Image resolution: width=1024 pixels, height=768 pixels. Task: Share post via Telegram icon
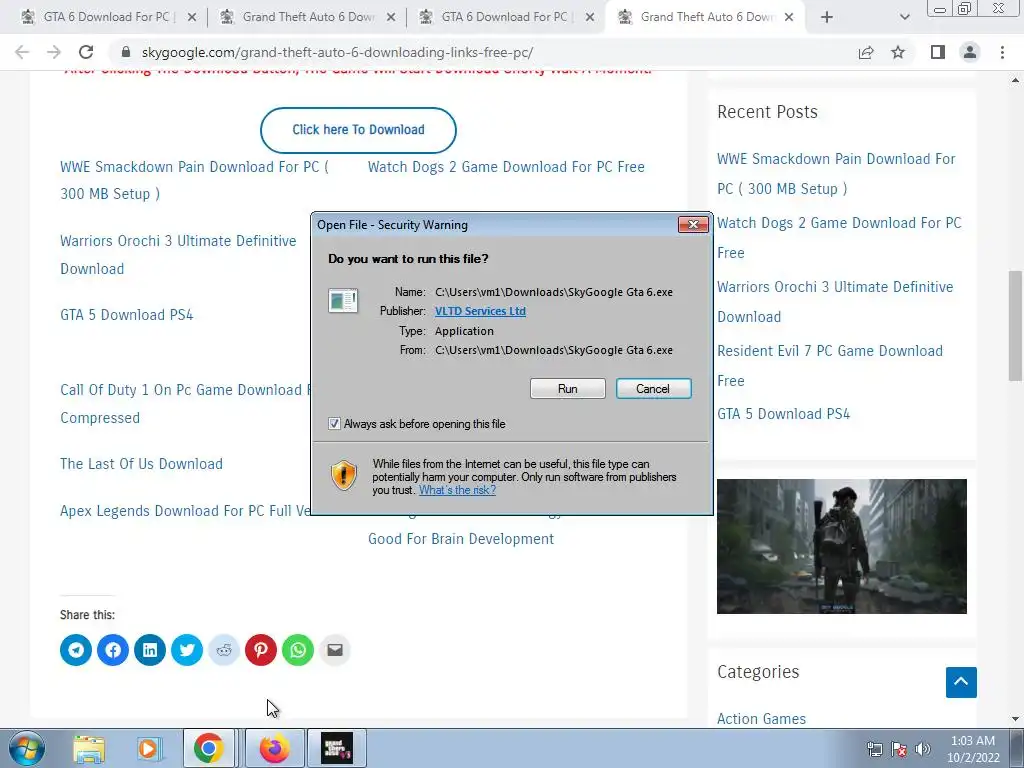pos(76,650)
